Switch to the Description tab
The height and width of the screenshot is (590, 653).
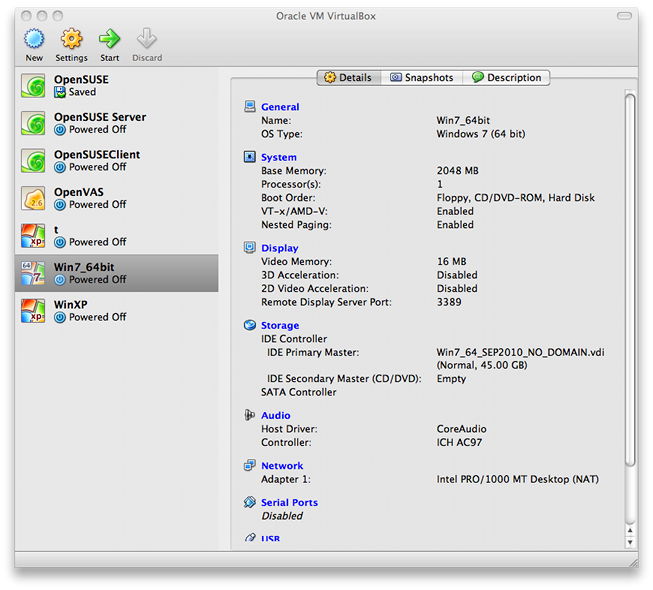pyautogui.click(x=506, y=77)
